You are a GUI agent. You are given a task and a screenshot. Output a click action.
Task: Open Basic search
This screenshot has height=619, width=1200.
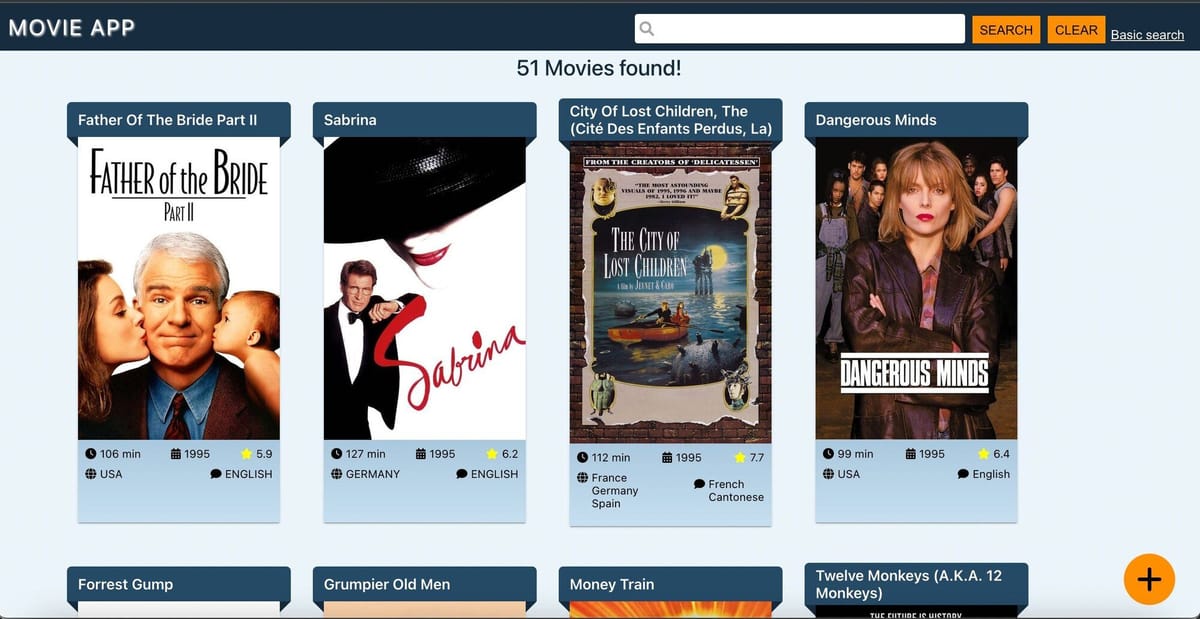[1148, 34]
